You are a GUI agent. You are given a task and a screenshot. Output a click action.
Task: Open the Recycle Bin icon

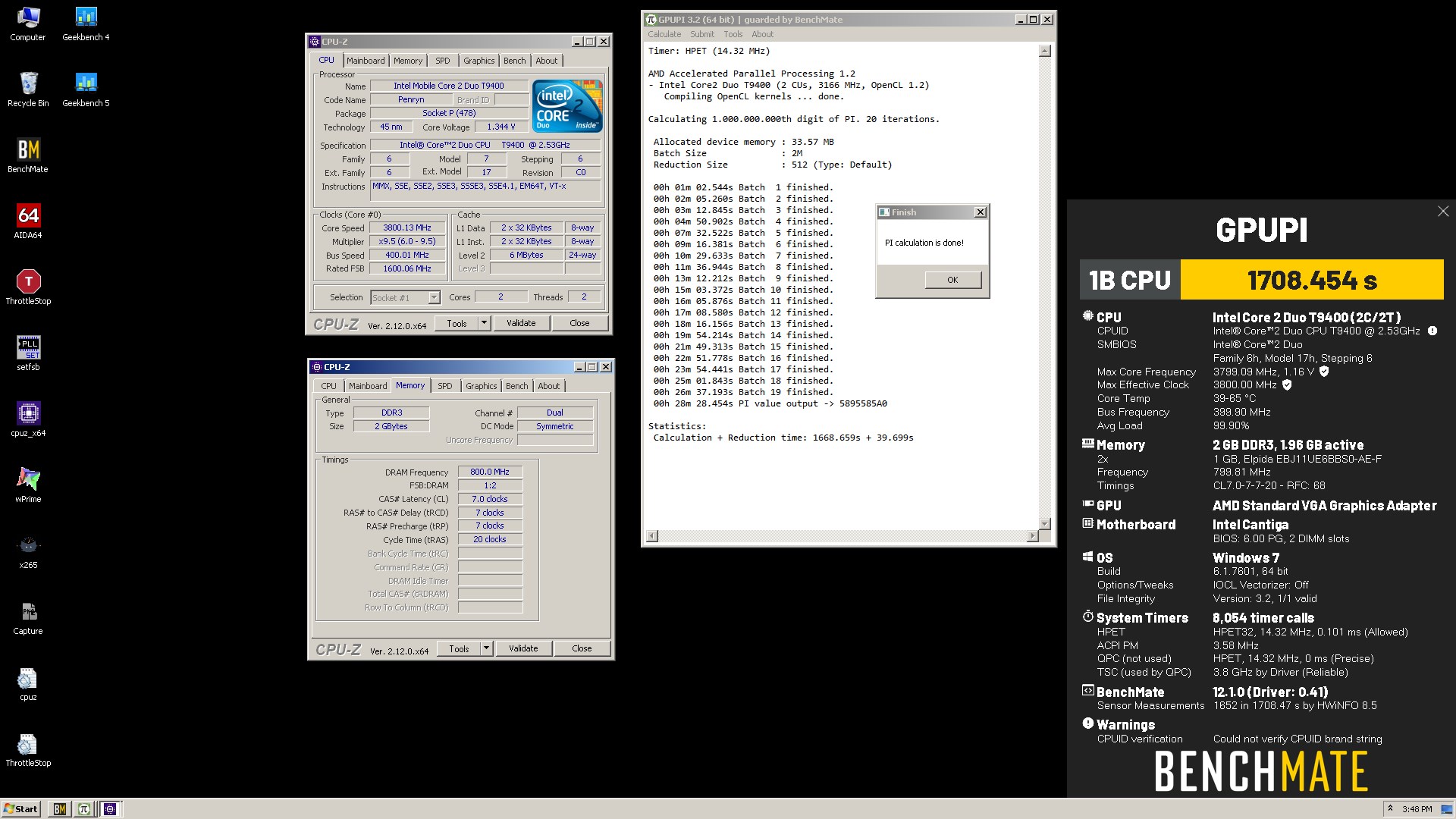[x=28, y=89]
